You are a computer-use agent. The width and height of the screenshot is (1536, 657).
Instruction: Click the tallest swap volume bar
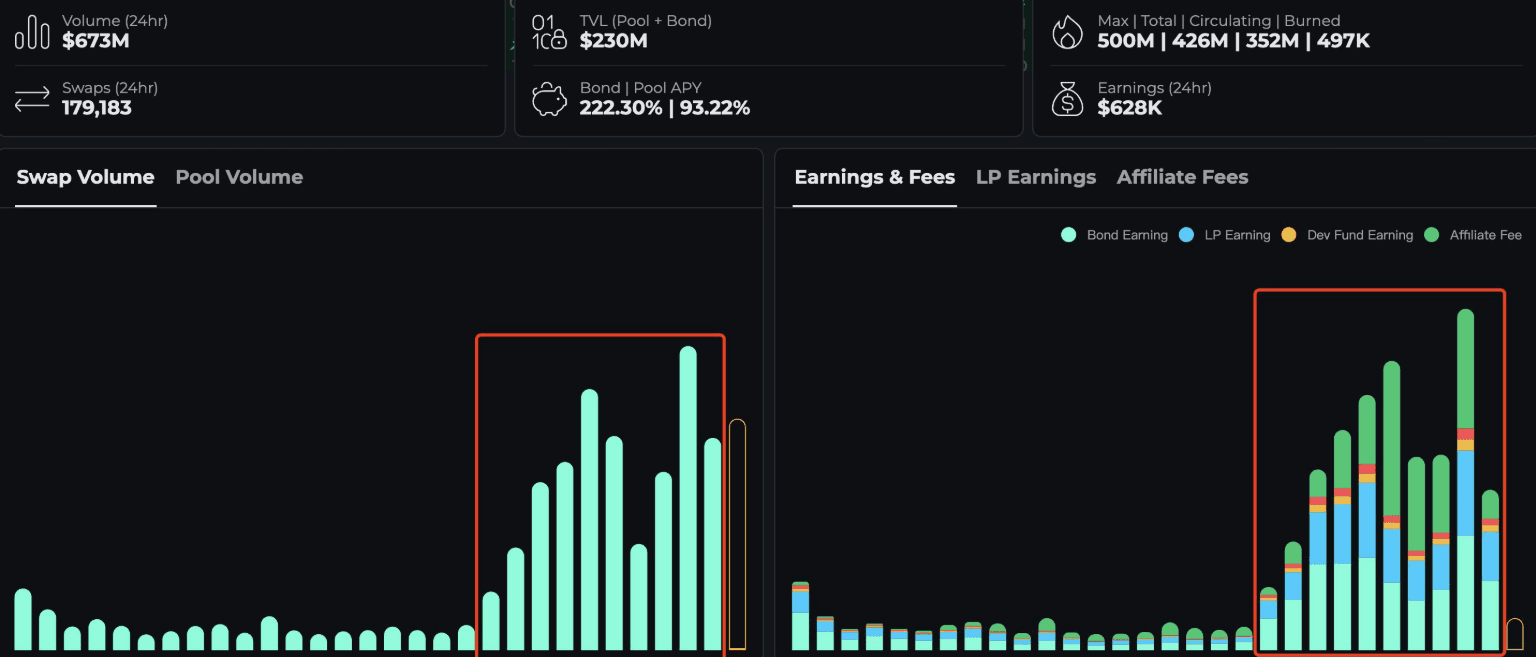click(688, 500)
